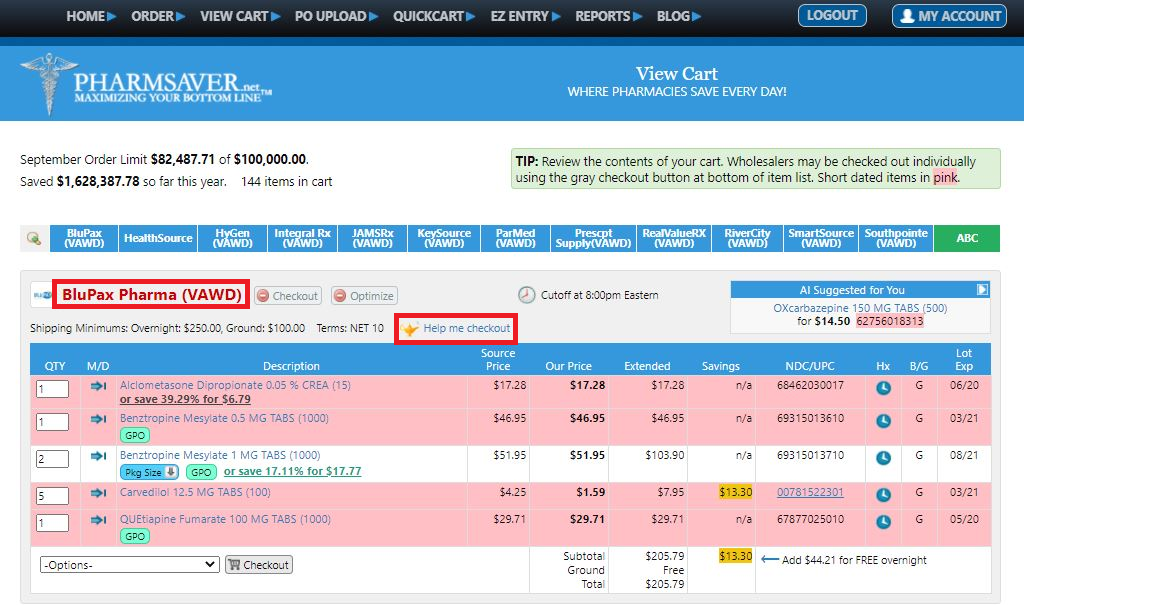Open Benztropine Mesylate 0.5 MG TABS item

coord(224,419)
